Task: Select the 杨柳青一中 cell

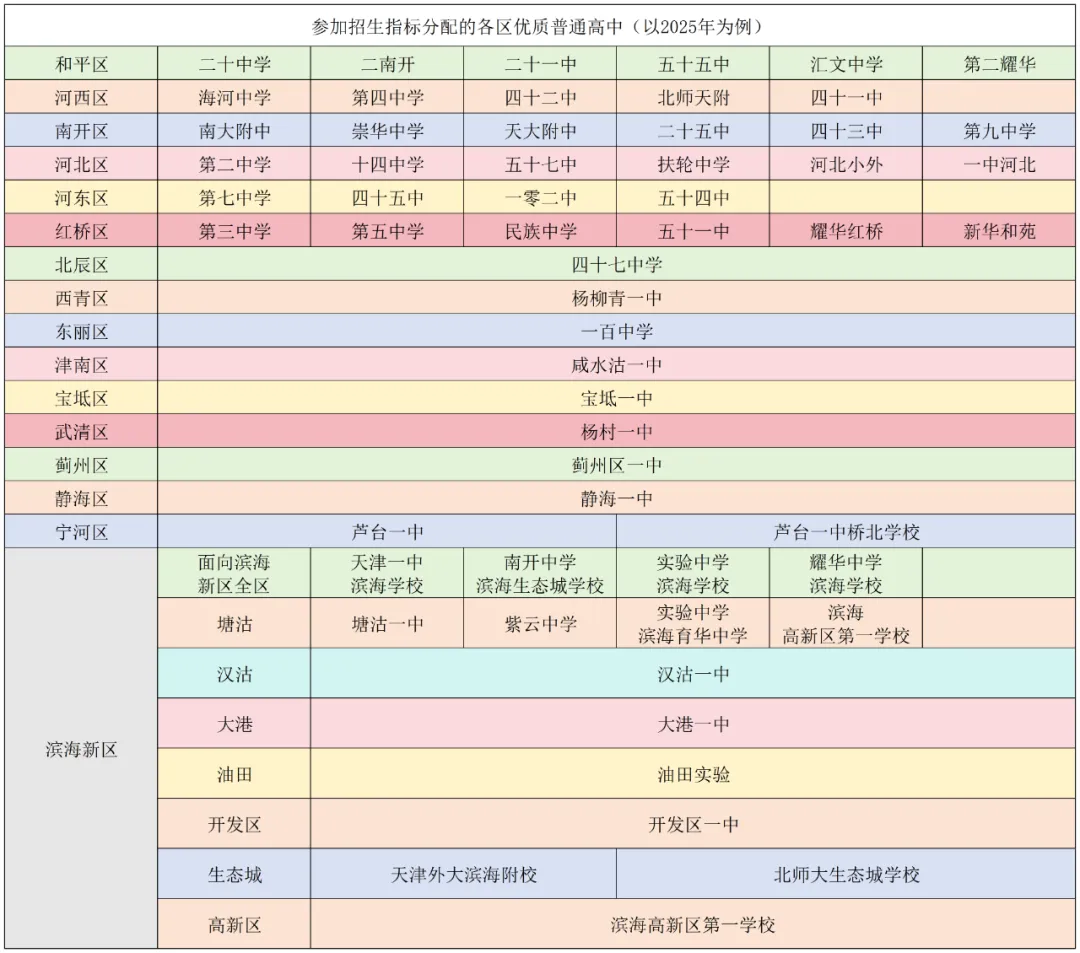Action: tap(618, 297)
